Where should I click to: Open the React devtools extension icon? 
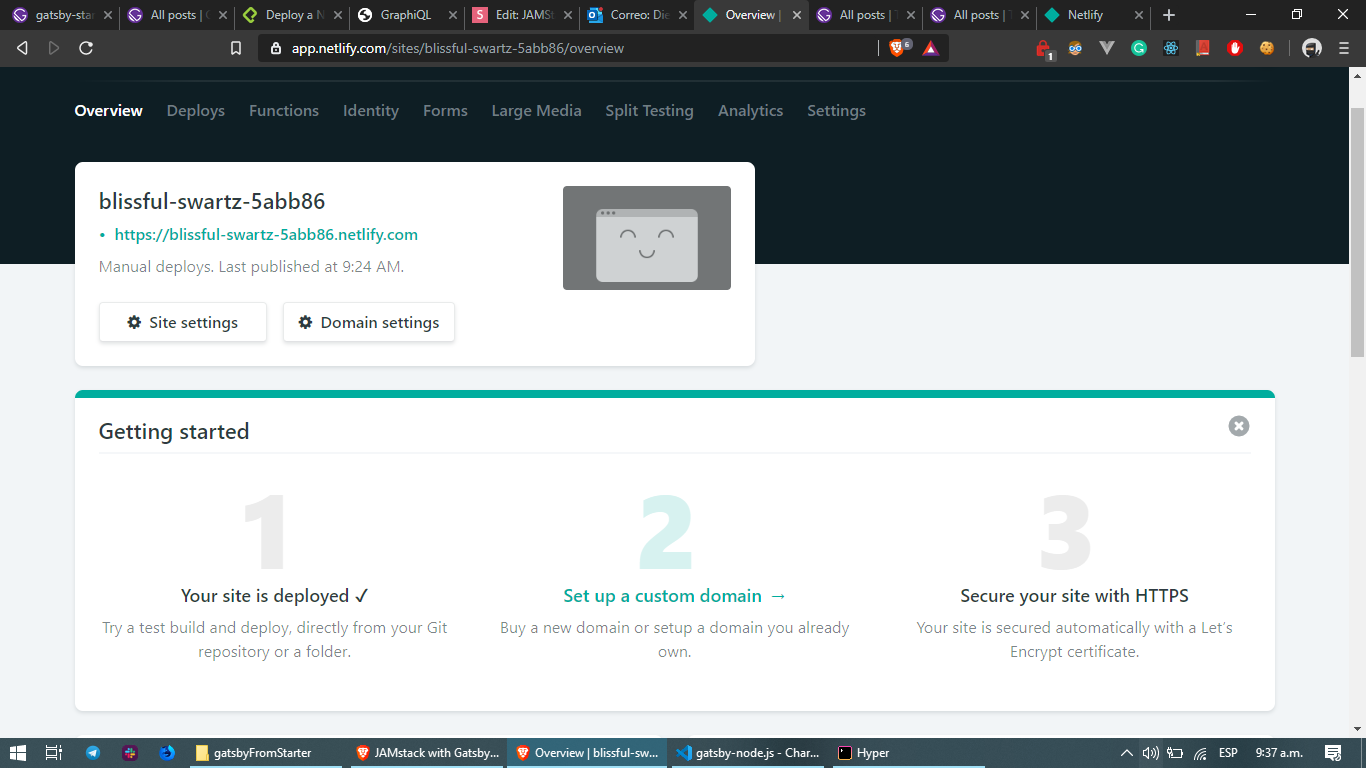[x=1171, y=48]
